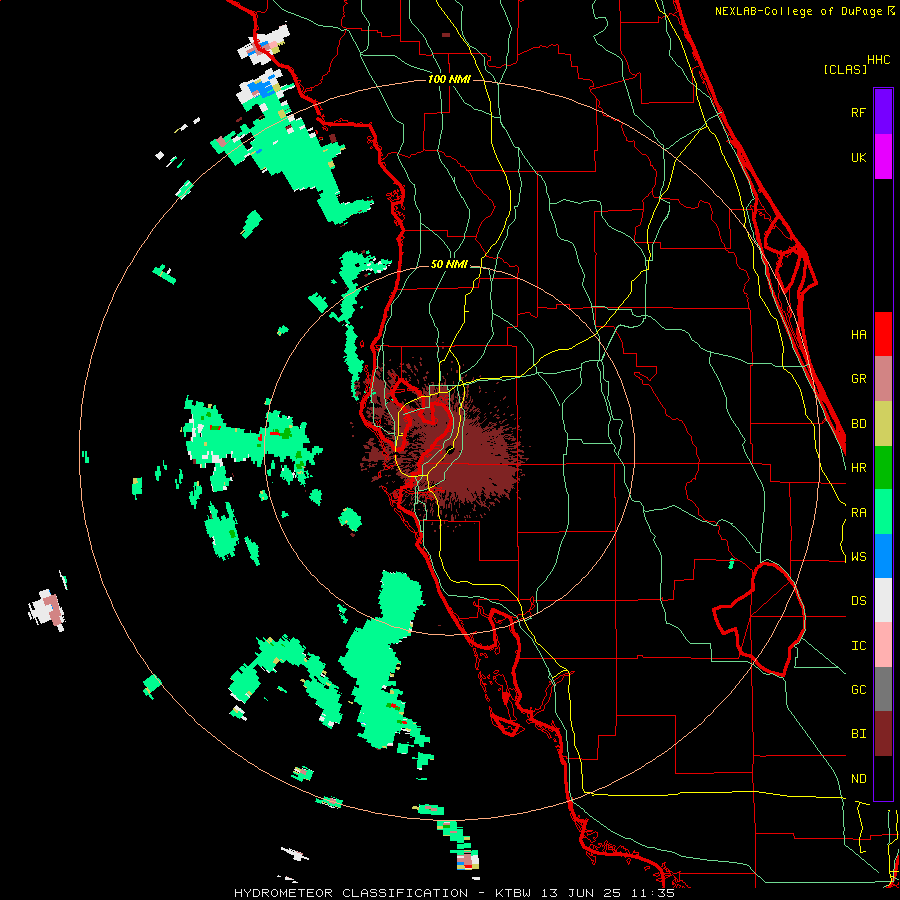
Task: Click the 'BD' legend label
Action: point(858,424)
